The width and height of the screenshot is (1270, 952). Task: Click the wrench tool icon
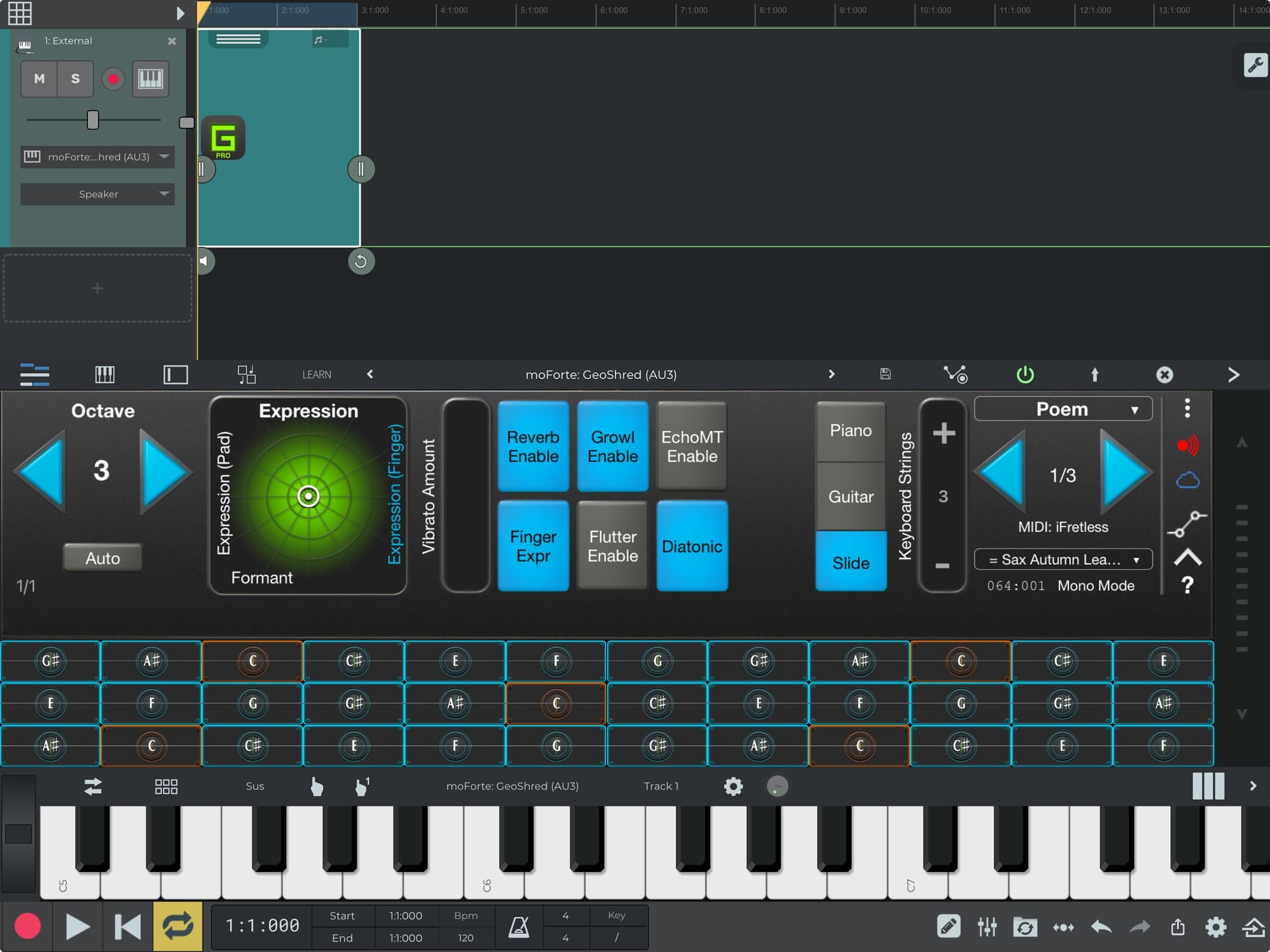(x=1255, y=65)
